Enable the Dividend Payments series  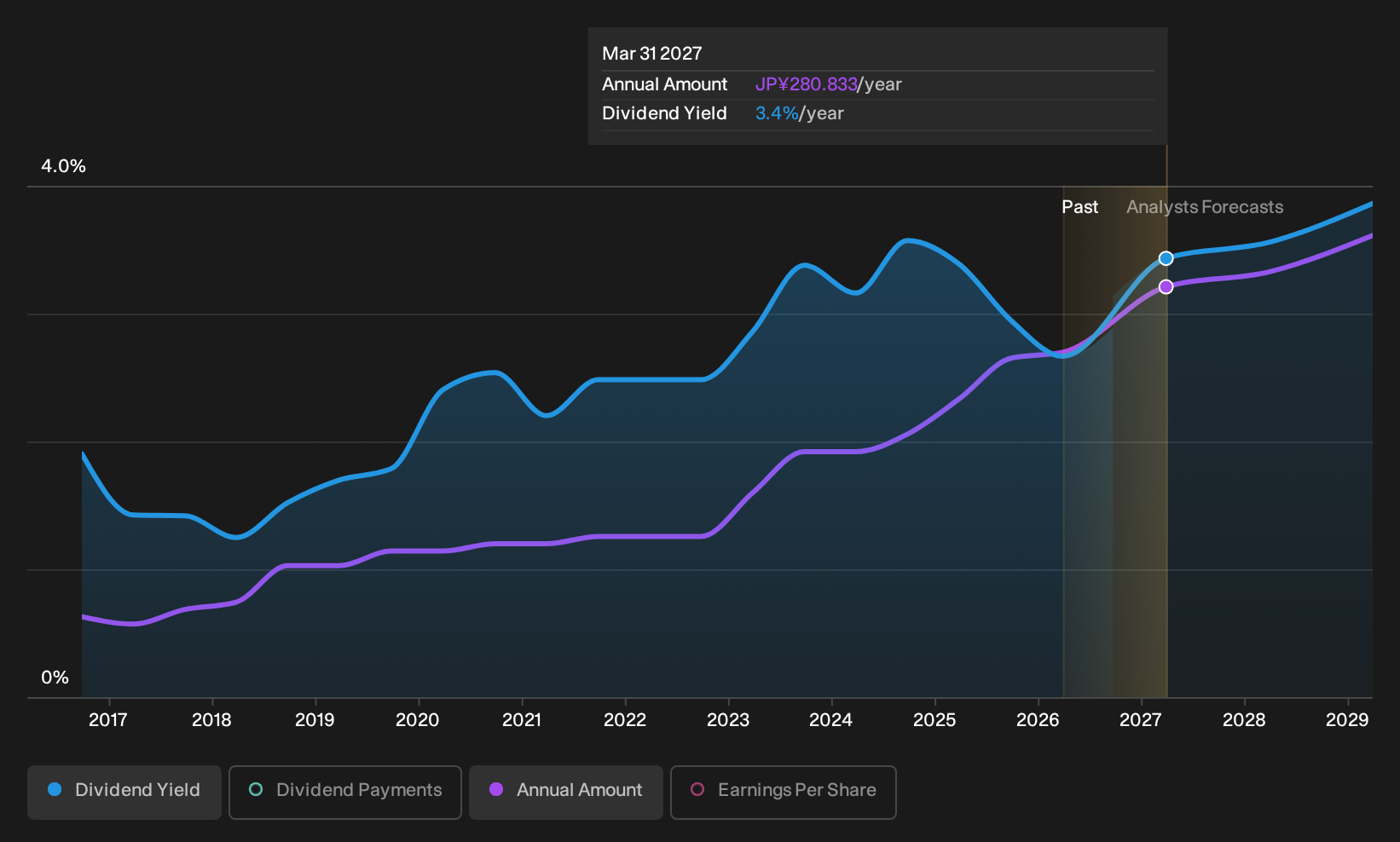(x=345, y=792)
